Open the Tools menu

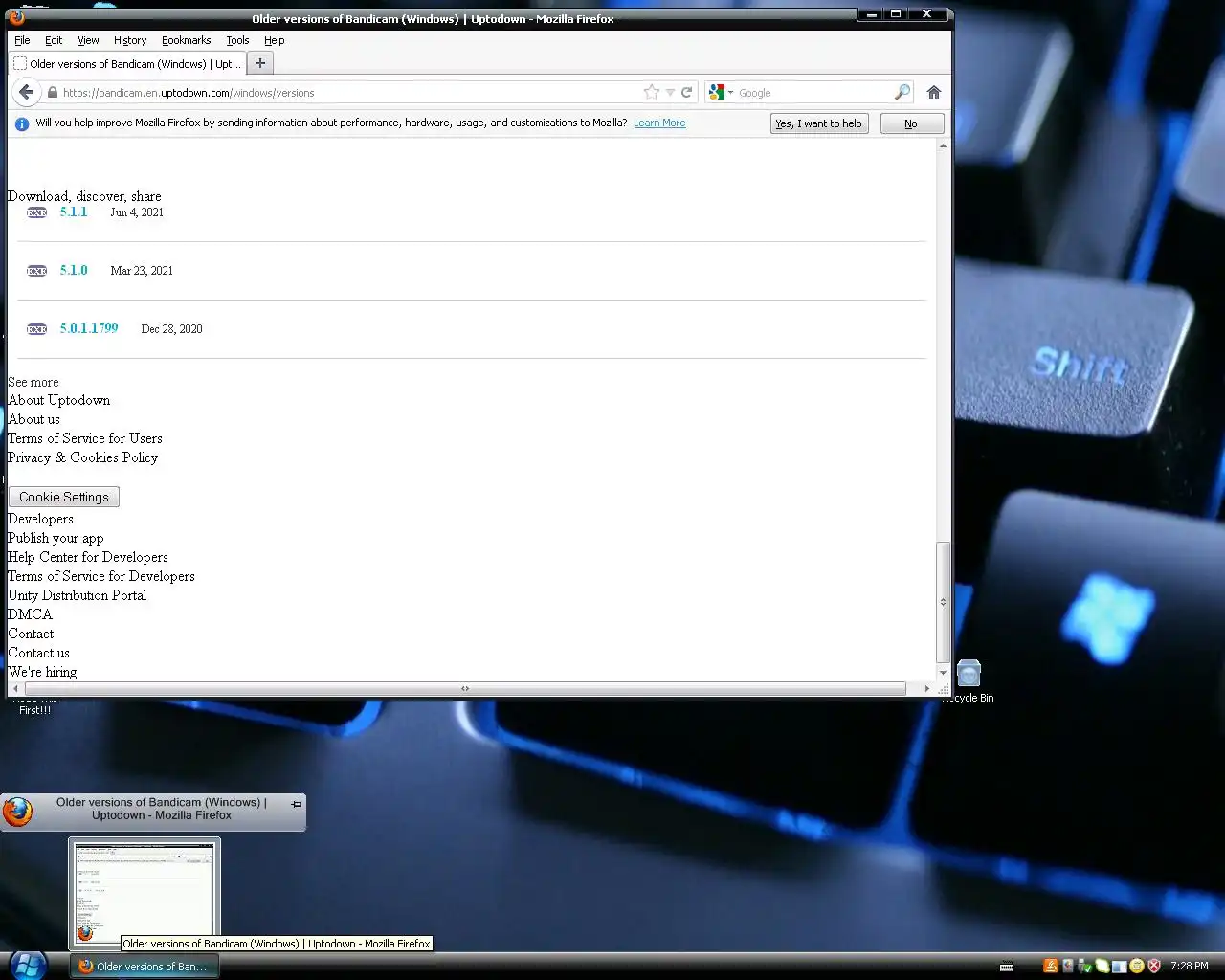point(237,40)
